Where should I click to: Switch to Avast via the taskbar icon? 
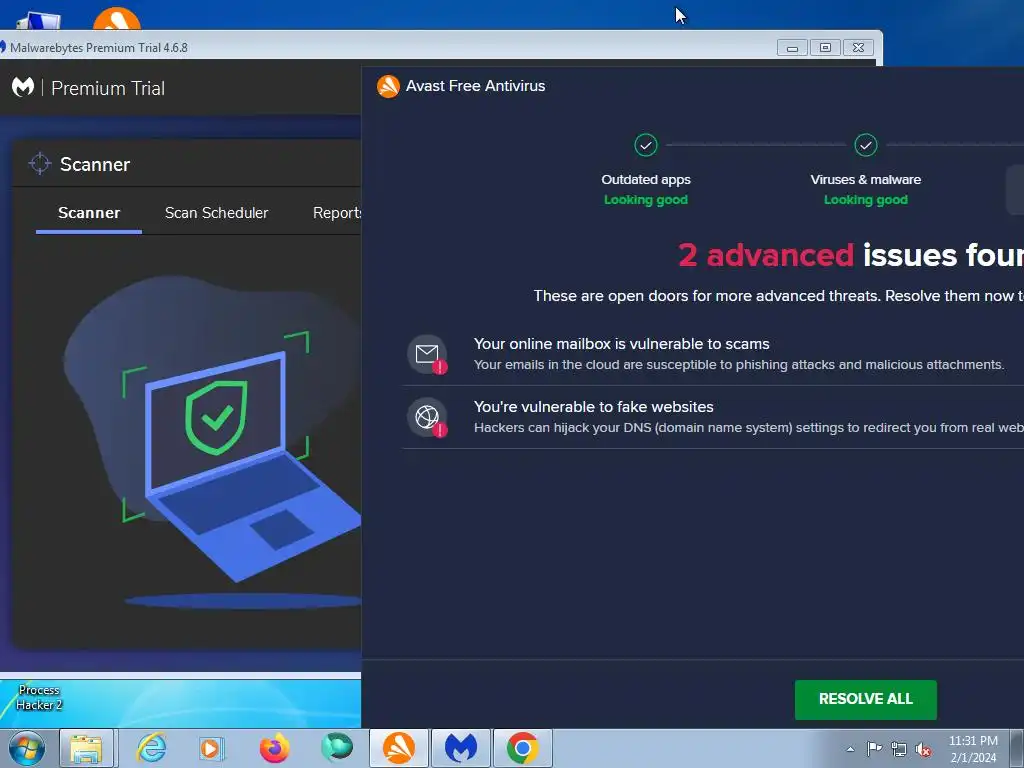[398, 748]
